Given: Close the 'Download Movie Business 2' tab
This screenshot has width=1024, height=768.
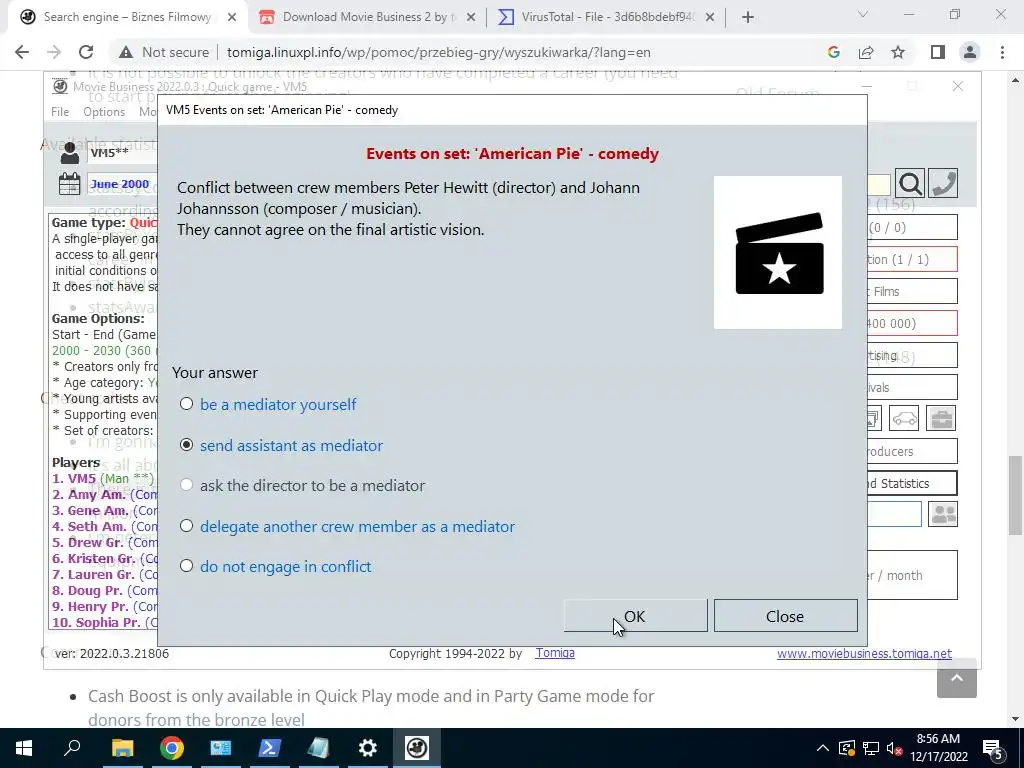Looking at the screenshot, I should click(471, 18).
